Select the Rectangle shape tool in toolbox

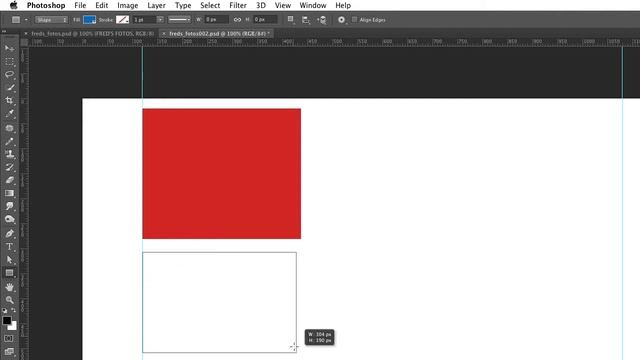click(x=9, y=273)
